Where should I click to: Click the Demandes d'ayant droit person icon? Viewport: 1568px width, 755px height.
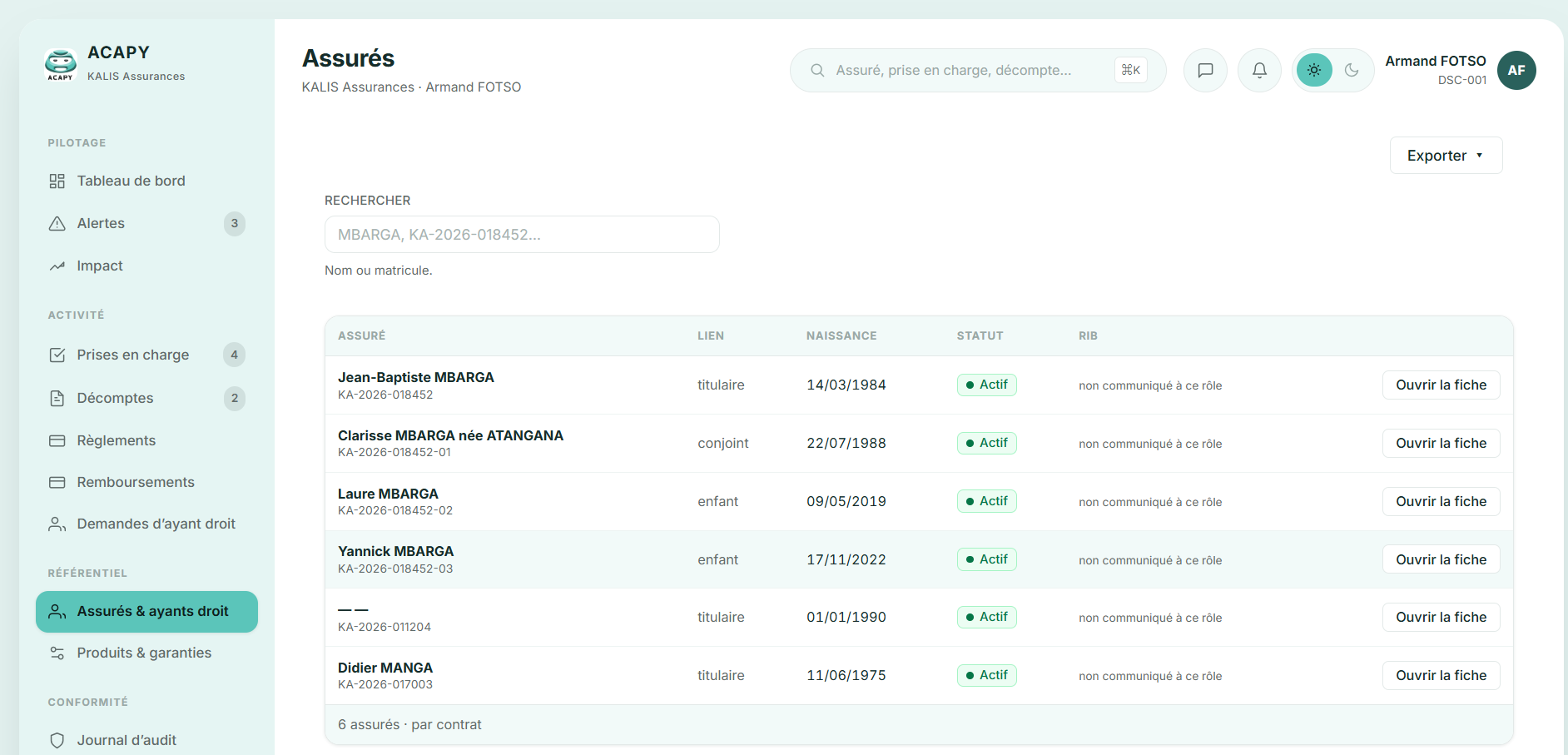click(57, 524)
